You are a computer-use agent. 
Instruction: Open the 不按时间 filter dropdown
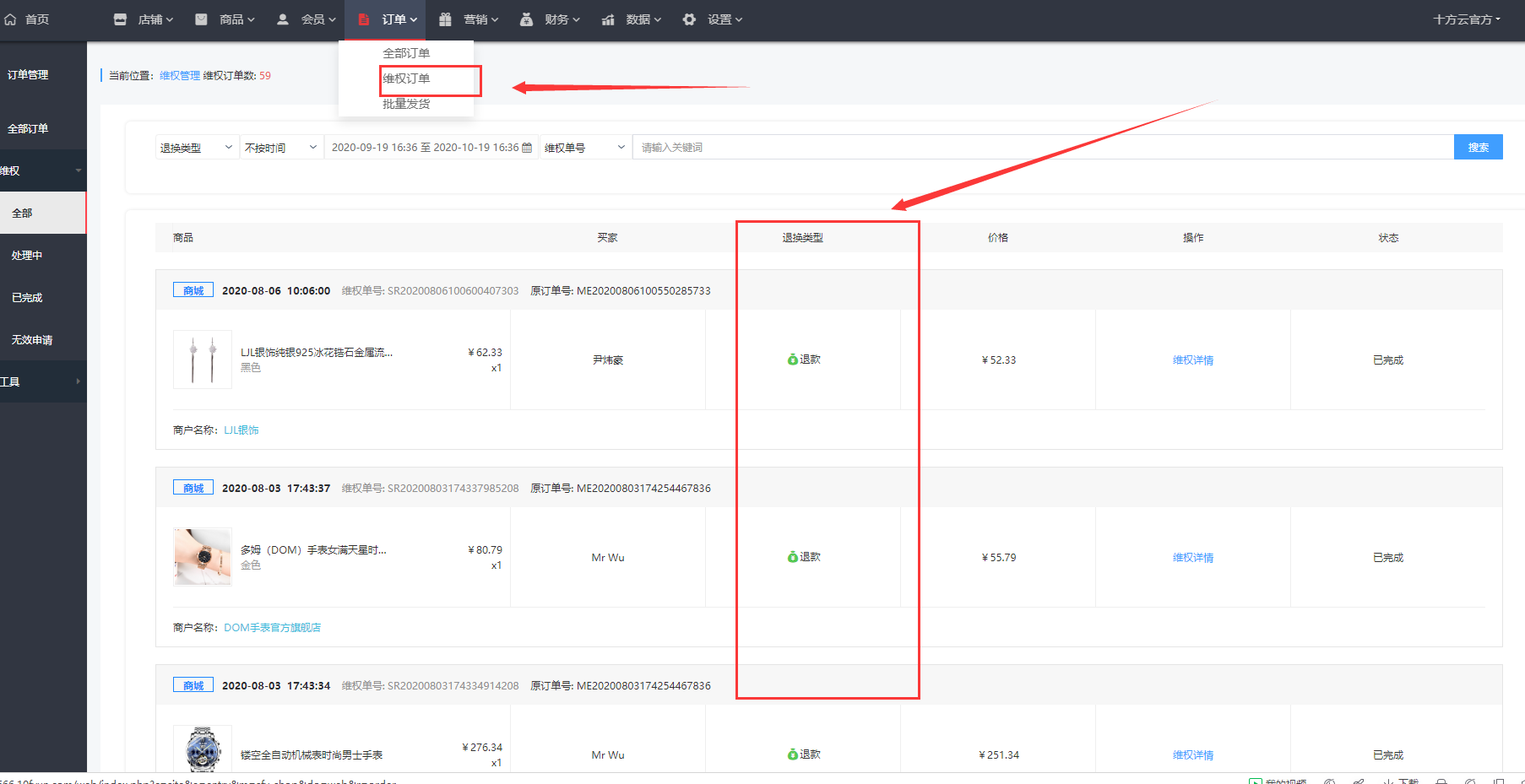[x=280, y=148]
